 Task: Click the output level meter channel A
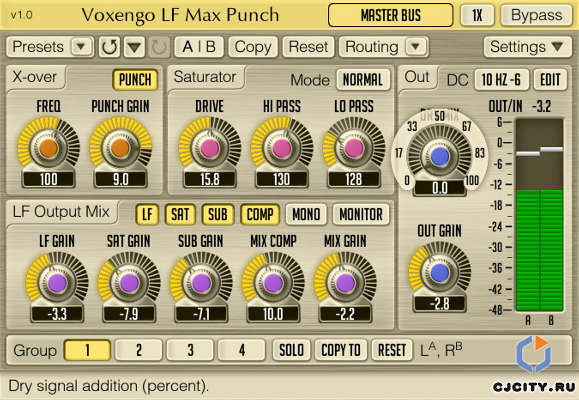(528, 215)
